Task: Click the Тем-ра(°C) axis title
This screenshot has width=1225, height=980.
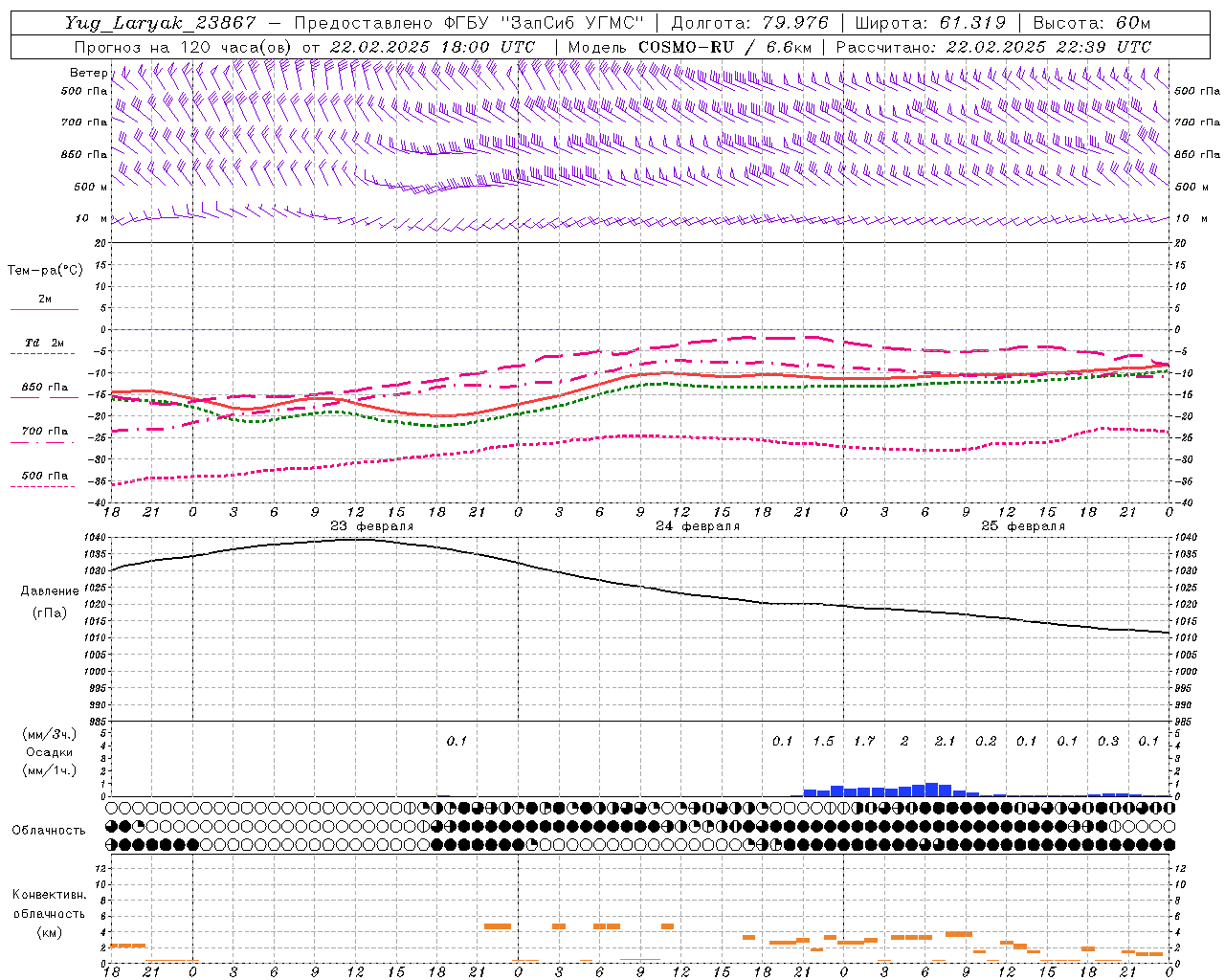Action: click(x=45, y=271)
